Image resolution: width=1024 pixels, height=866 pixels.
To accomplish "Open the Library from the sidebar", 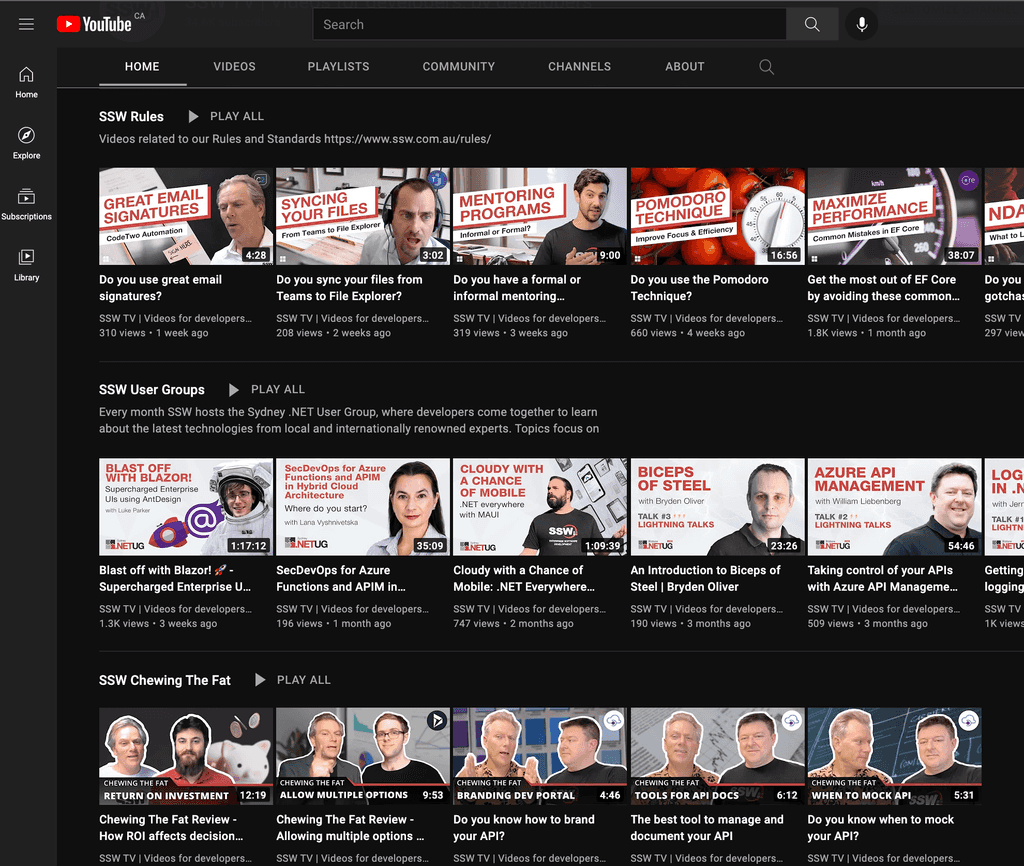I will 26,262.
